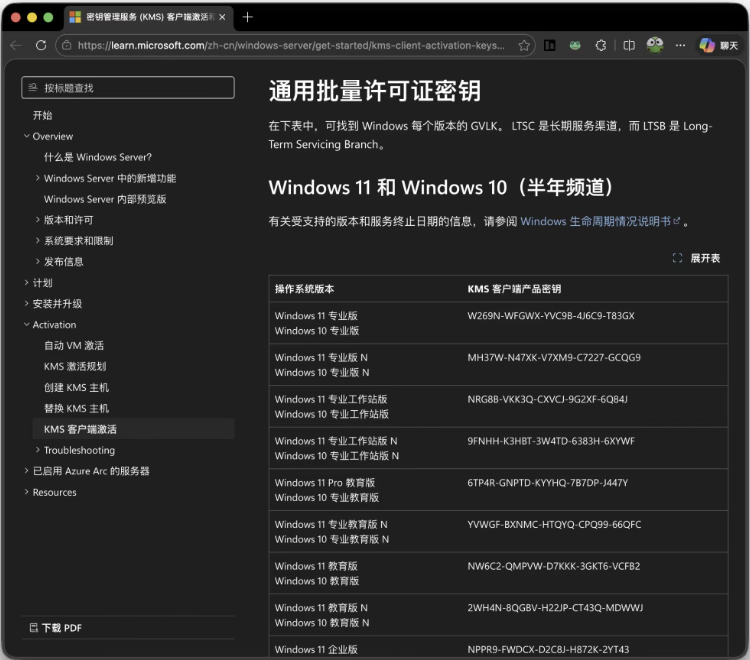Reload the page with refresh icon
The image size is (750, 660).
[41, 45]
